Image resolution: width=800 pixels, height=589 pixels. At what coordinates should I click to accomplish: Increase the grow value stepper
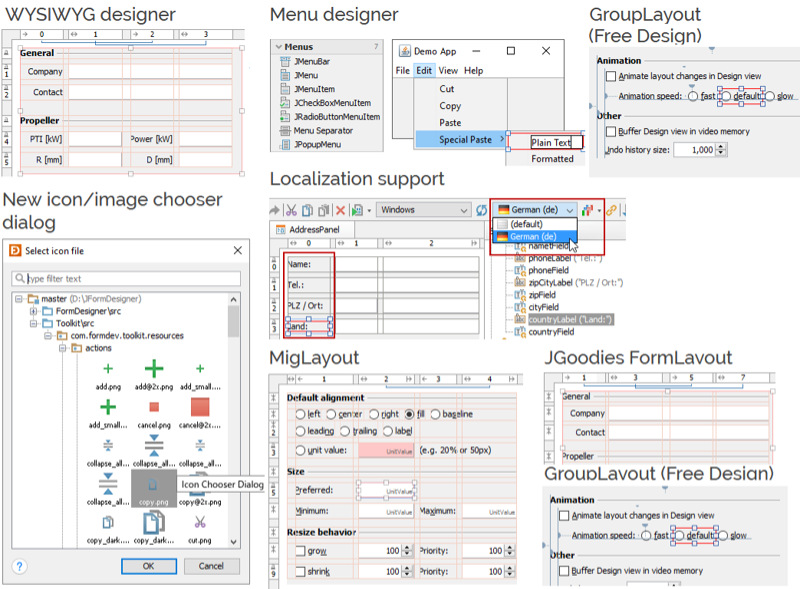[x=407, y=548]
